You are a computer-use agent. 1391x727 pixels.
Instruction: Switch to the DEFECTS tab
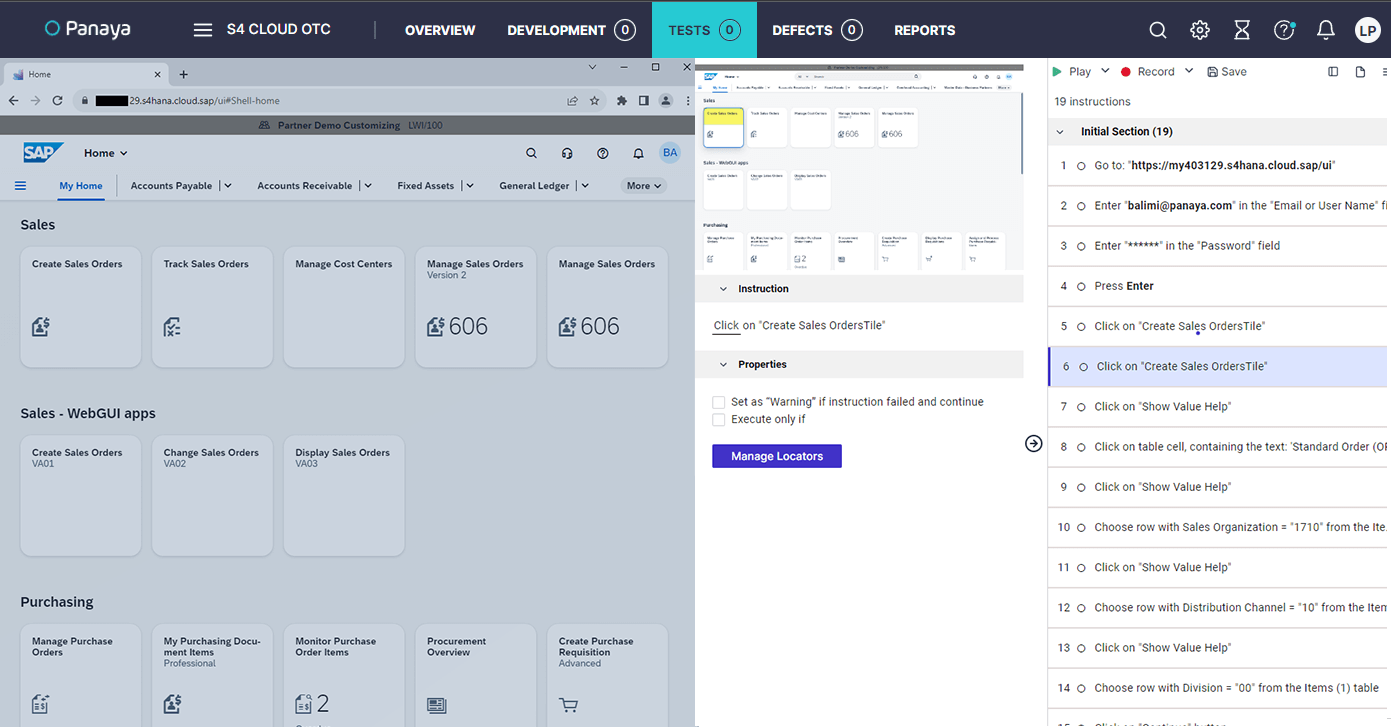click(817, 30)
